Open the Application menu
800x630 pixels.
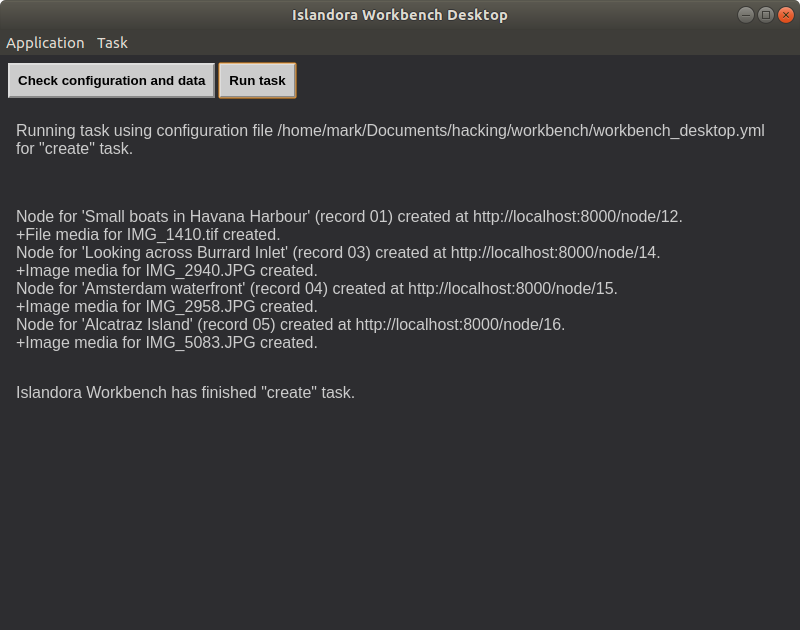[x=45, y=43]
